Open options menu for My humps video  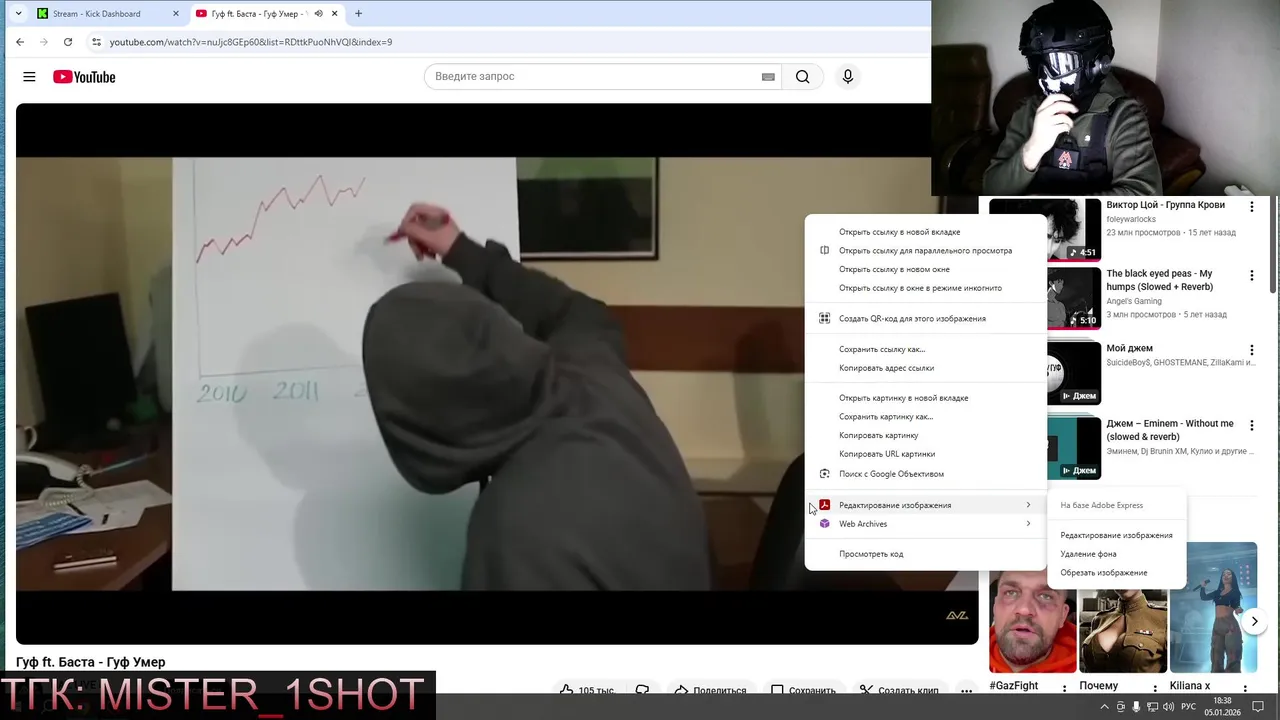[1251, 275]
